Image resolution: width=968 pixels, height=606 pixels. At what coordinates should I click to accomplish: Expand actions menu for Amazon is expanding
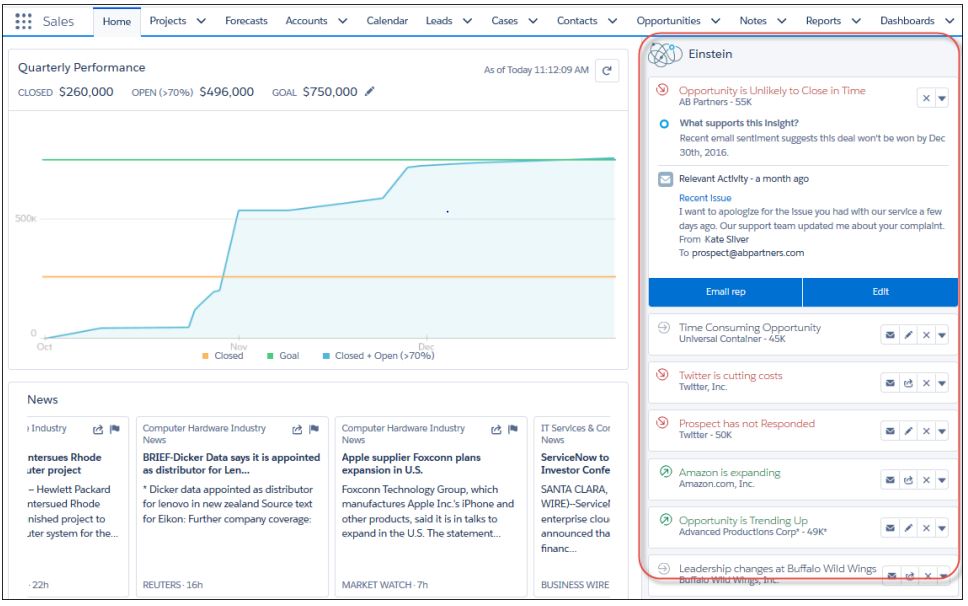pyautogui.click(x=942, y=480)
